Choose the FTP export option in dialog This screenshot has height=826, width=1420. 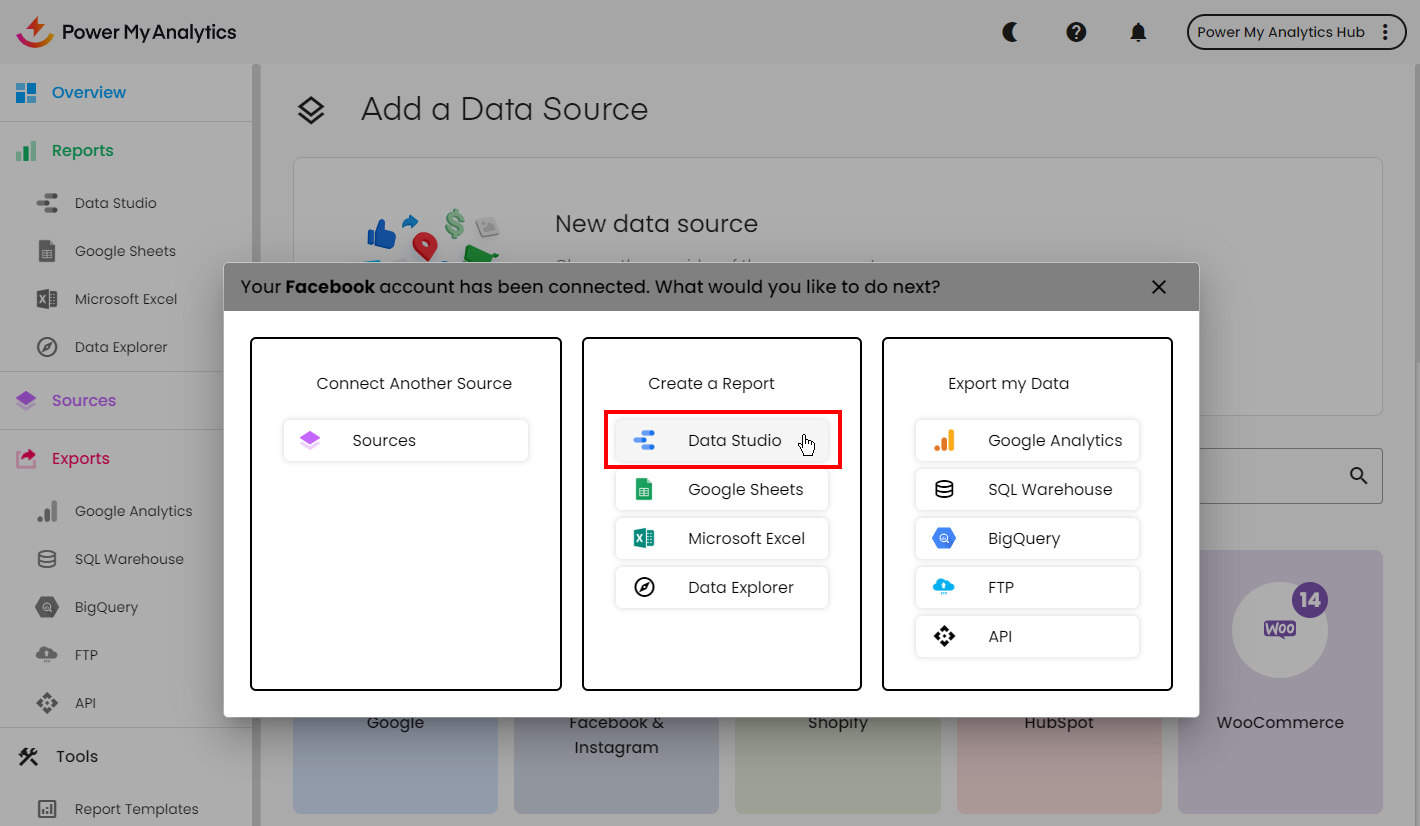[x=1027, y=587]
